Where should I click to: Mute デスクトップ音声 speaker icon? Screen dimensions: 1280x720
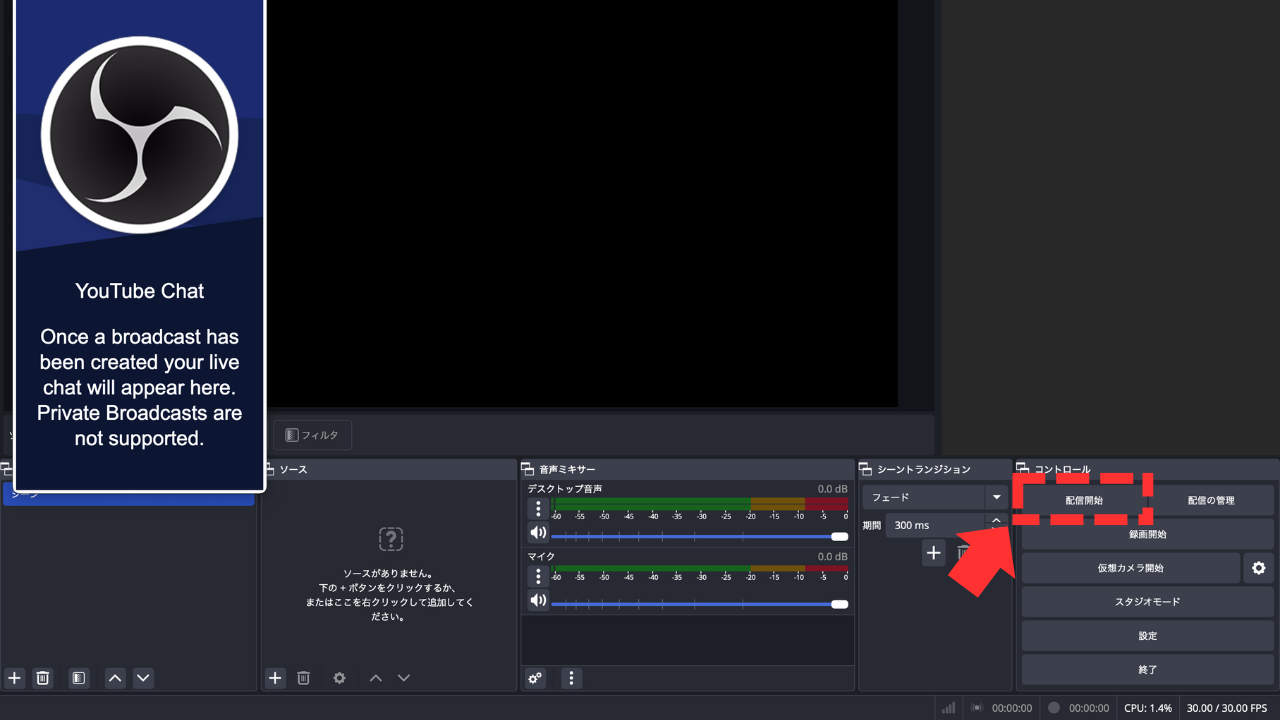[538, 533]
